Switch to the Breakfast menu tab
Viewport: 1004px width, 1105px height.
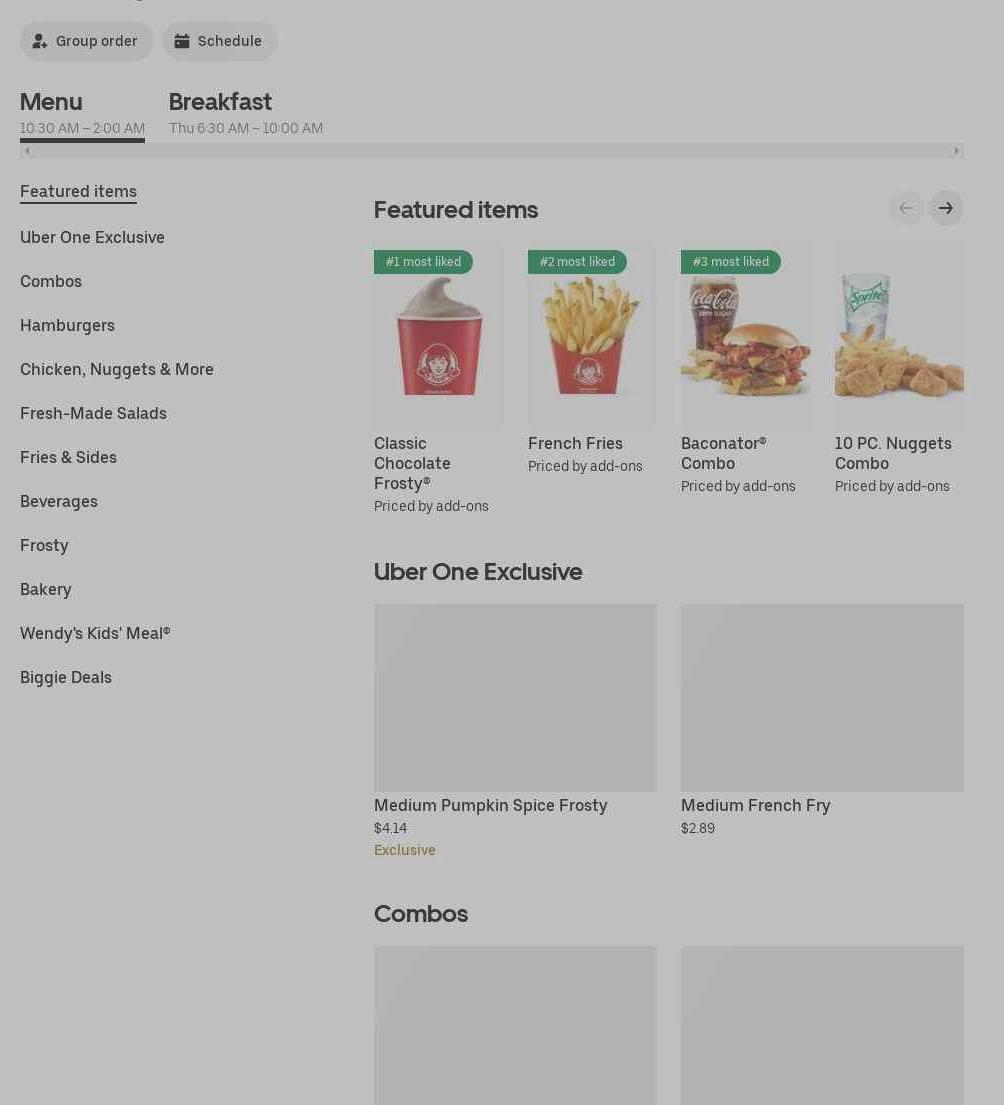coord(245,113)
